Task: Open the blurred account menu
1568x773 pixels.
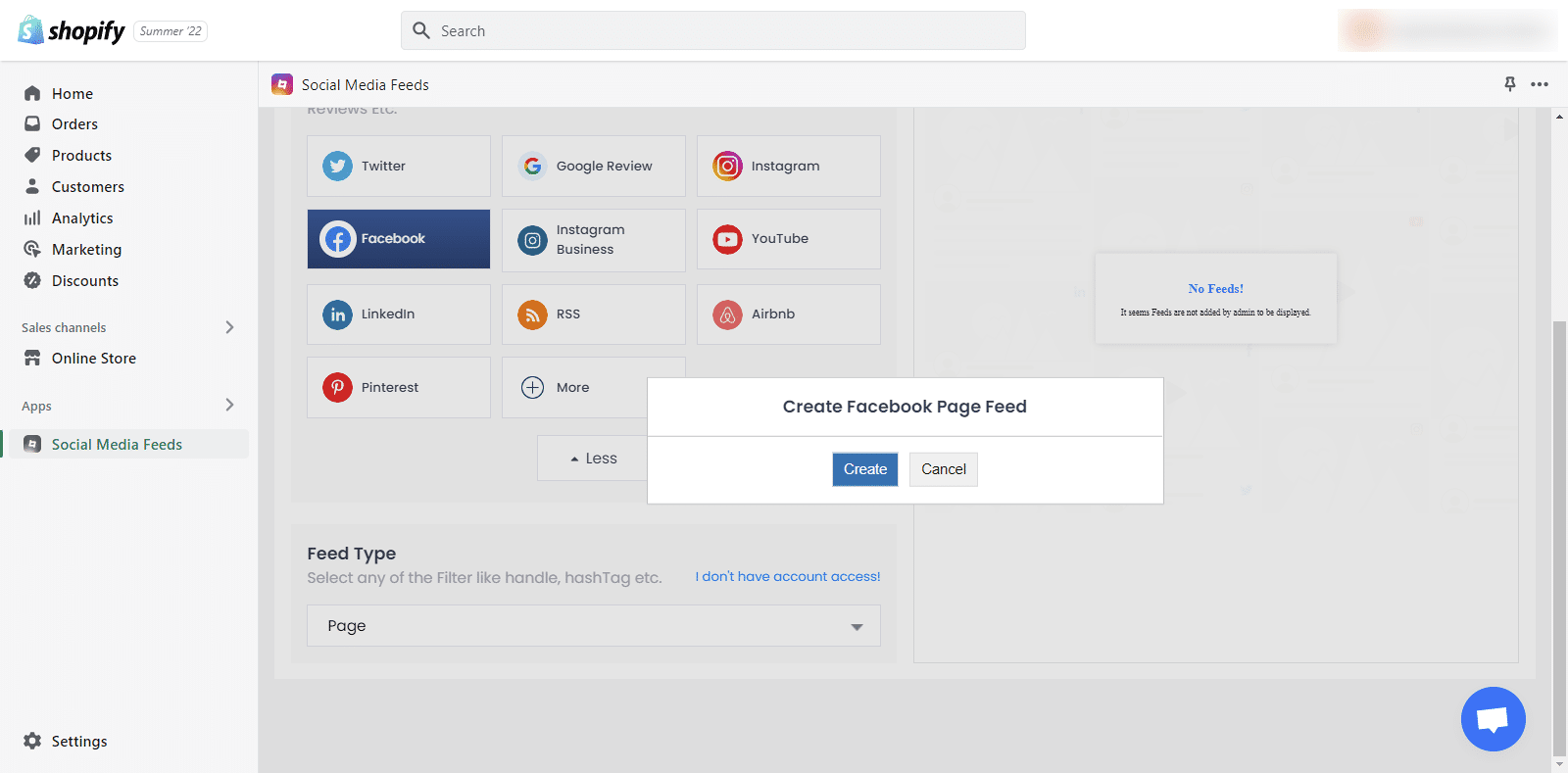Action: tap(1447, 30)
